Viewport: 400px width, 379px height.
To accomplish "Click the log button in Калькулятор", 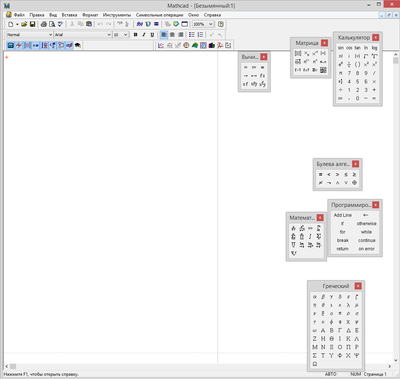I will click(374, 48).
